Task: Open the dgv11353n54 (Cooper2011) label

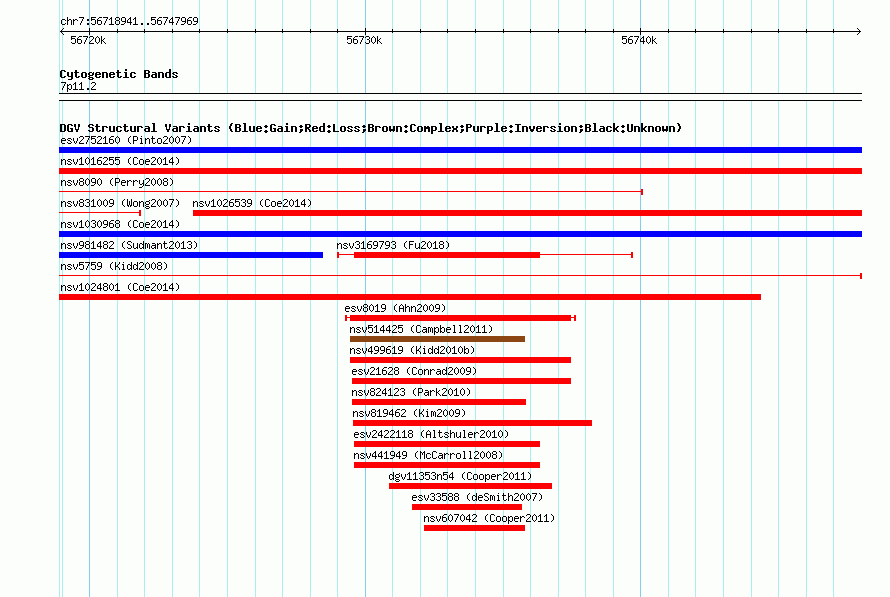Action: (x=460, y=476)
